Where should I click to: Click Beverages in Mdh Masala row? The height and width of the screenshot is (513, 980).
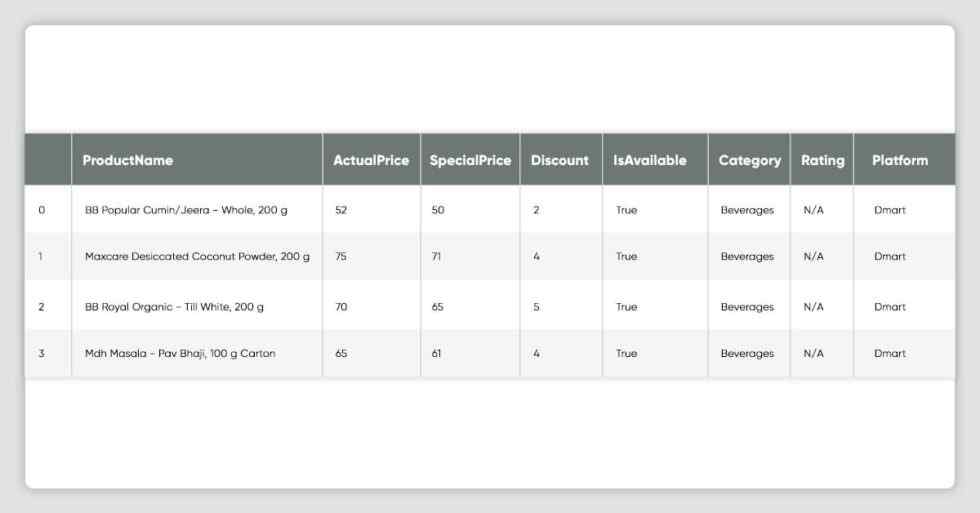[x=747, y=353]
